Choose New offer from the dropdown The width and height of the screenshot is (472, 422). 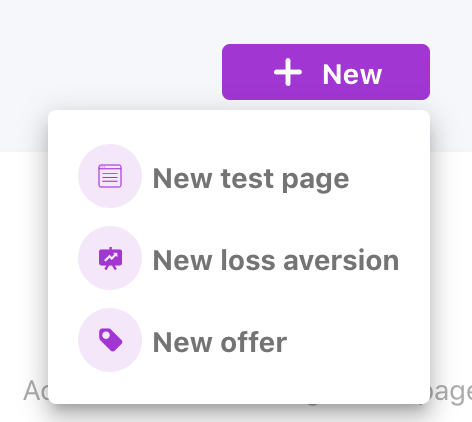239,340
